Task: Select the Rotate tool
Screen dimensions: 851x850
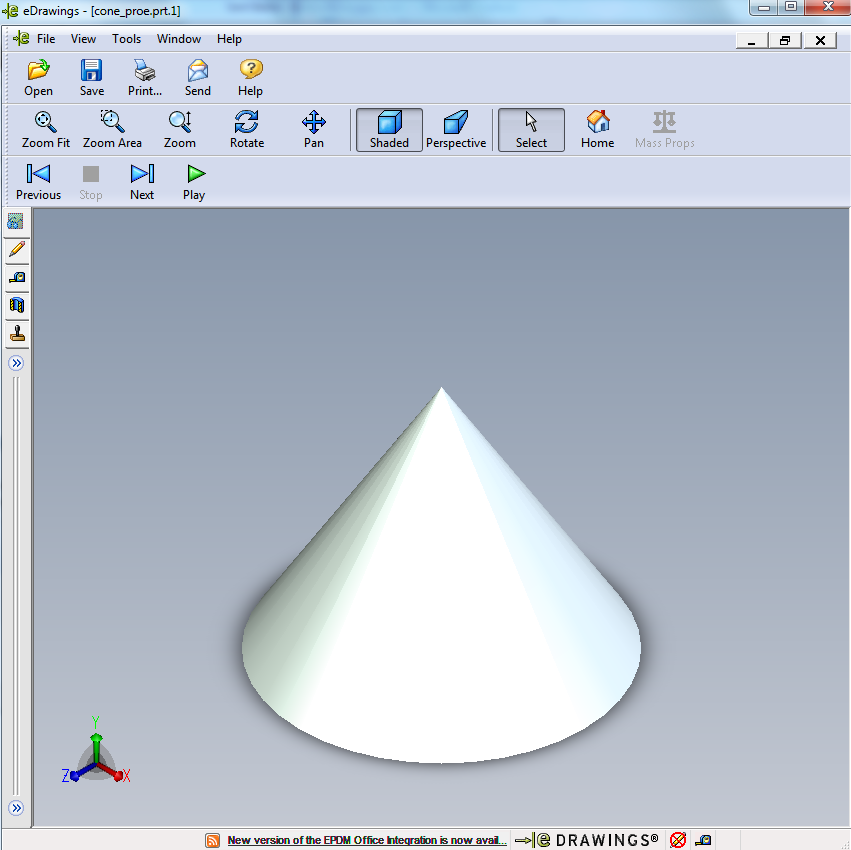Action: click(x=247, y=130)
